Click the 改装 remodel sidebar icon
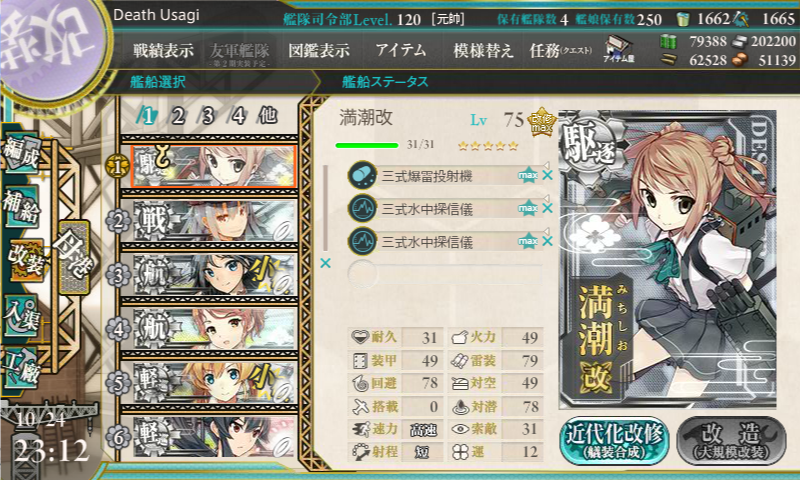 (x=24, y=261)
